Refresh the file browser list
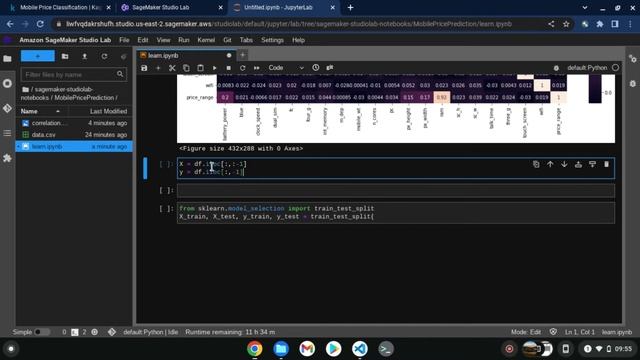Viewport: 640px width, 360px height. click(x=104, y=56)
